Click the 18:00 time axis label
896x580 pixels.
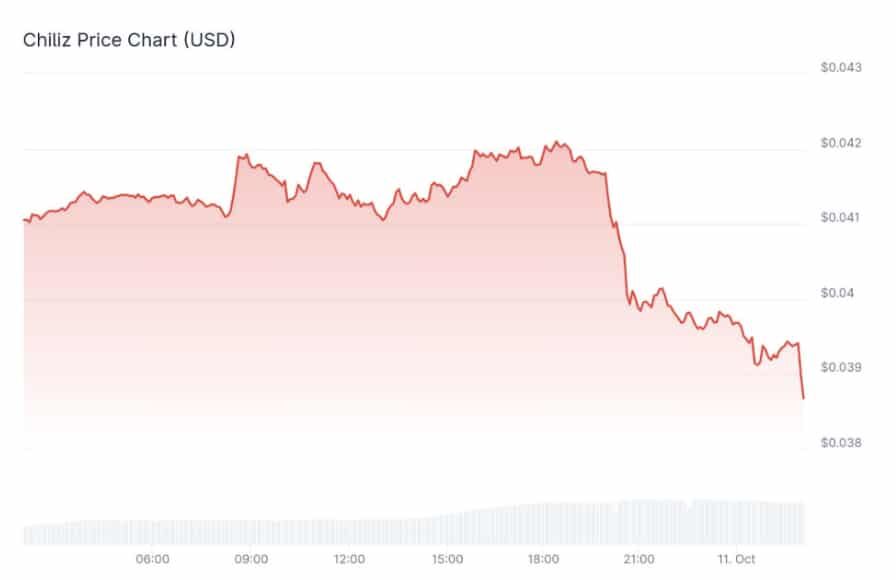tap(543, 559)
